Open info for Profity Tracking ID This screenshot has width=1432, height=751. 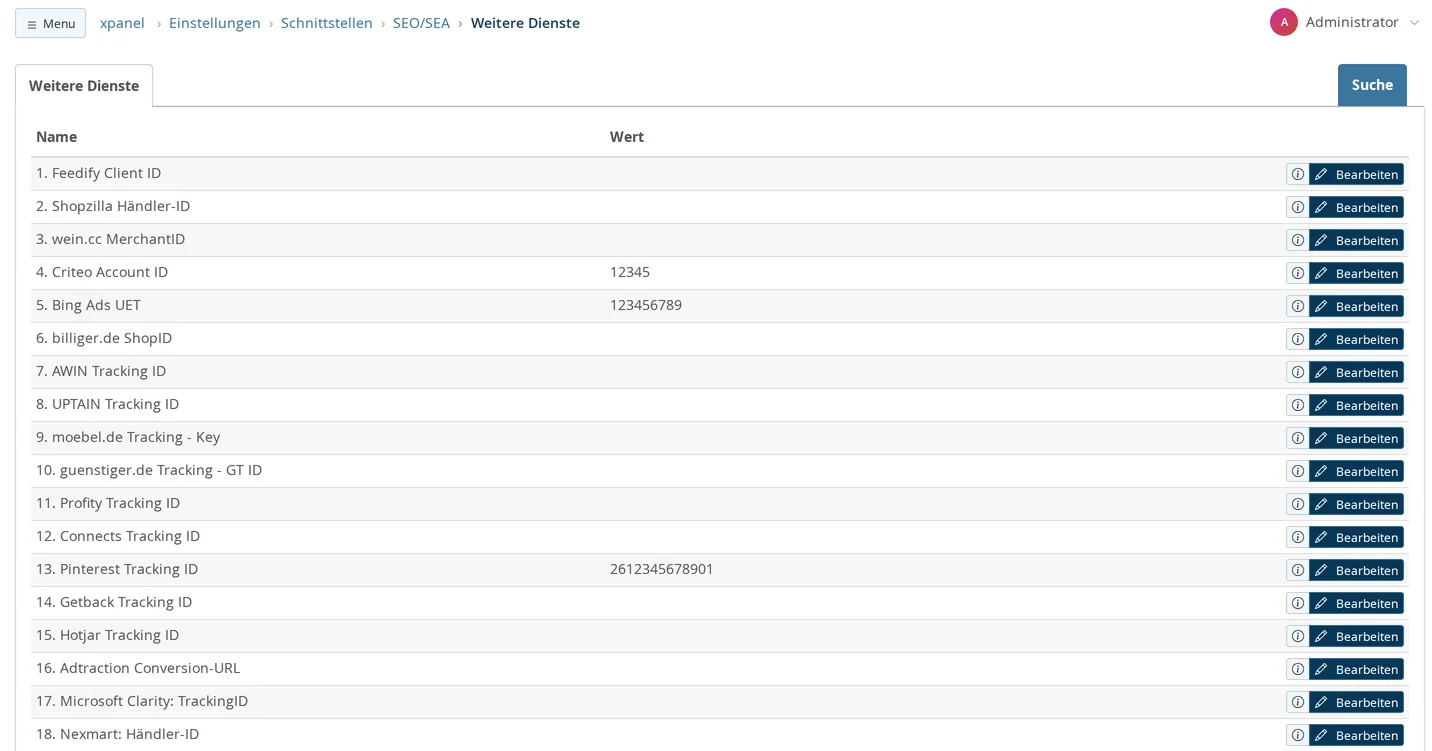pos(1297,504)
